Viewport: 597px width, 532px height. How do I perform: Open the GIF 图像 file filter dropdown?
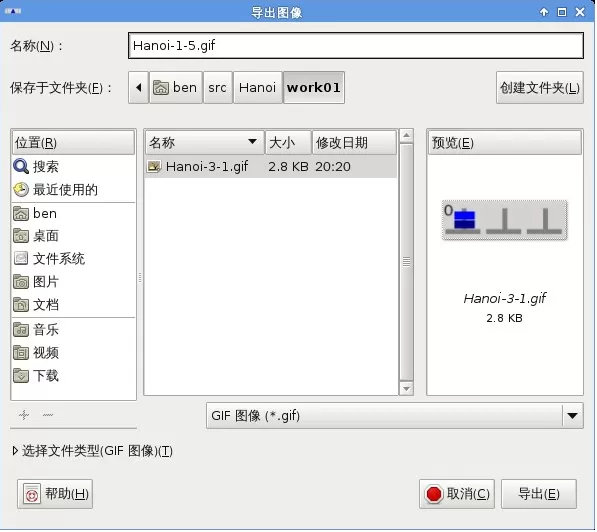tap(394, 415)
